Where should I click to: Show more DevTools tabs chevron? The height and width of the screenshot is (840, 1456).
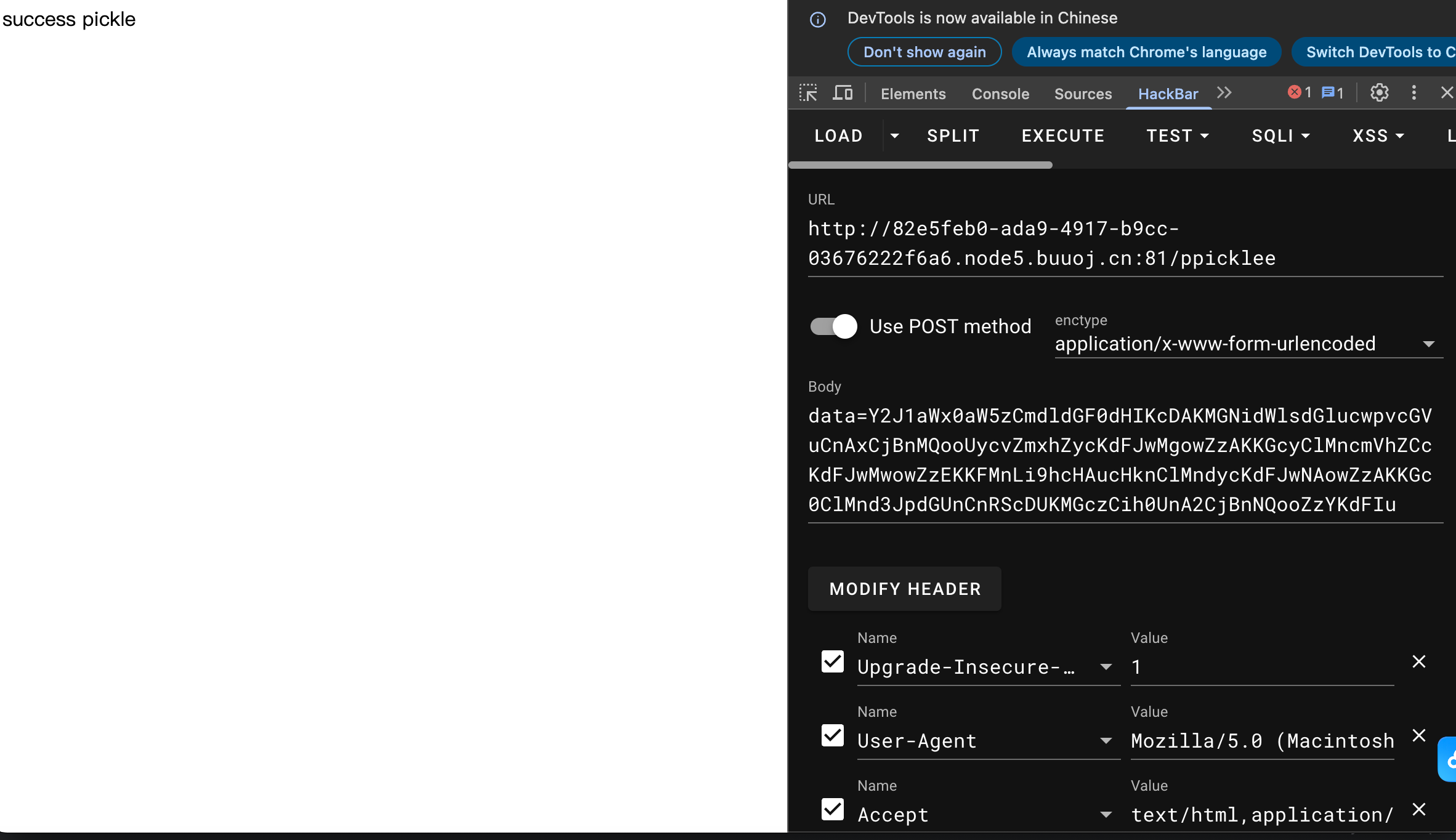click(1224, 93)
